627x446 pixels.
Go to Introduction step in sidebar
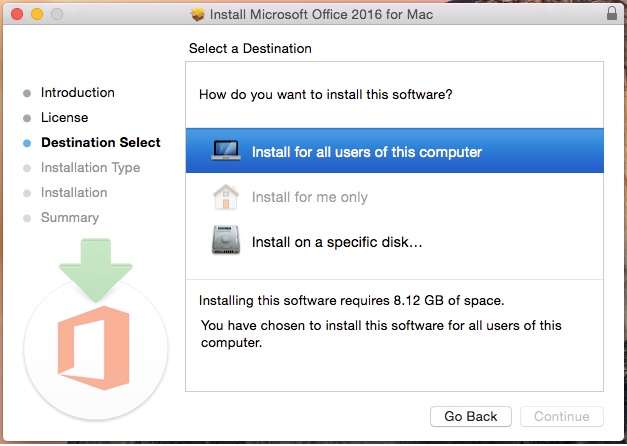[x=78, y=92]
